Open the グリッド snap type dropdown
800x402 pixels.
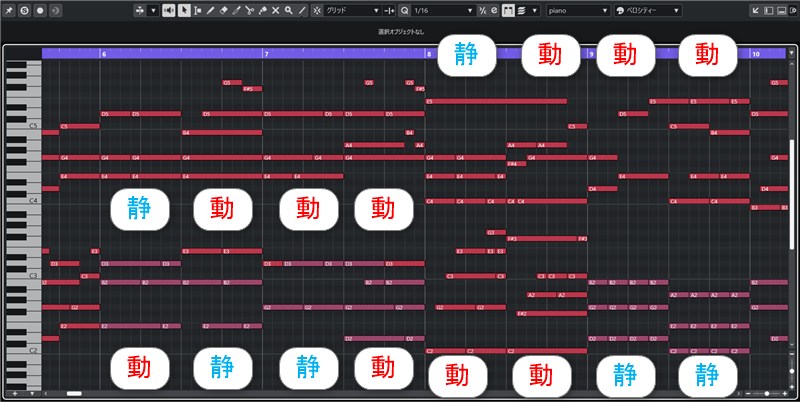coord(353,10)
